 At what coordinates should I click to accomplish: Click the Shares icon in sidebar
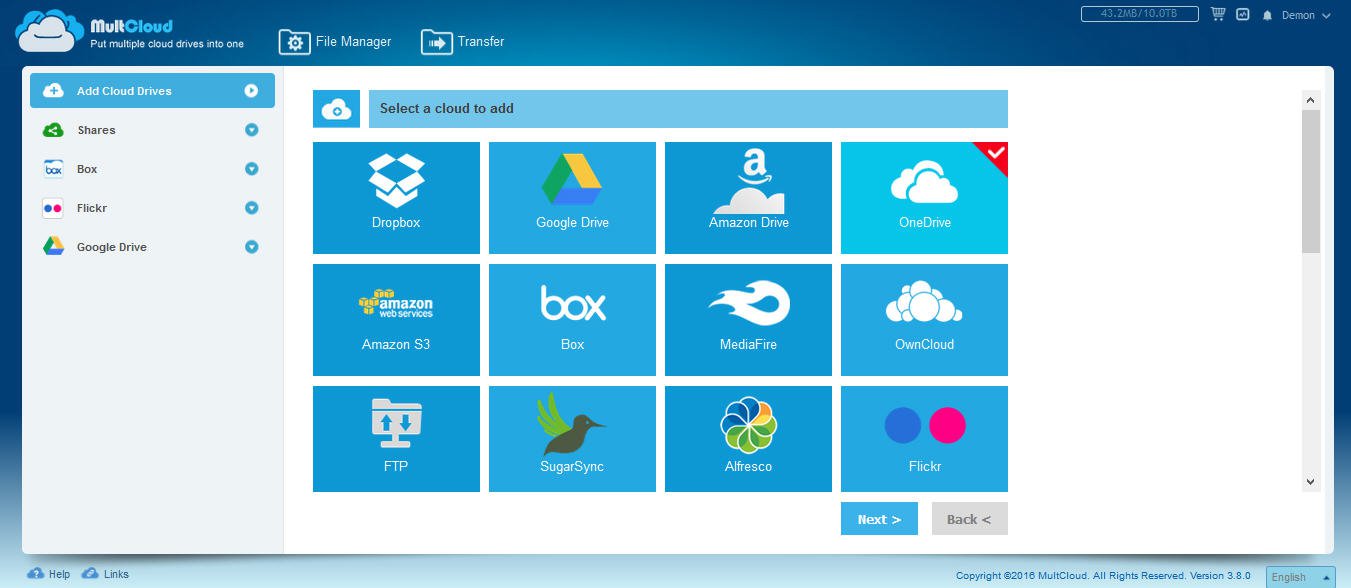[x=53, y=130]
